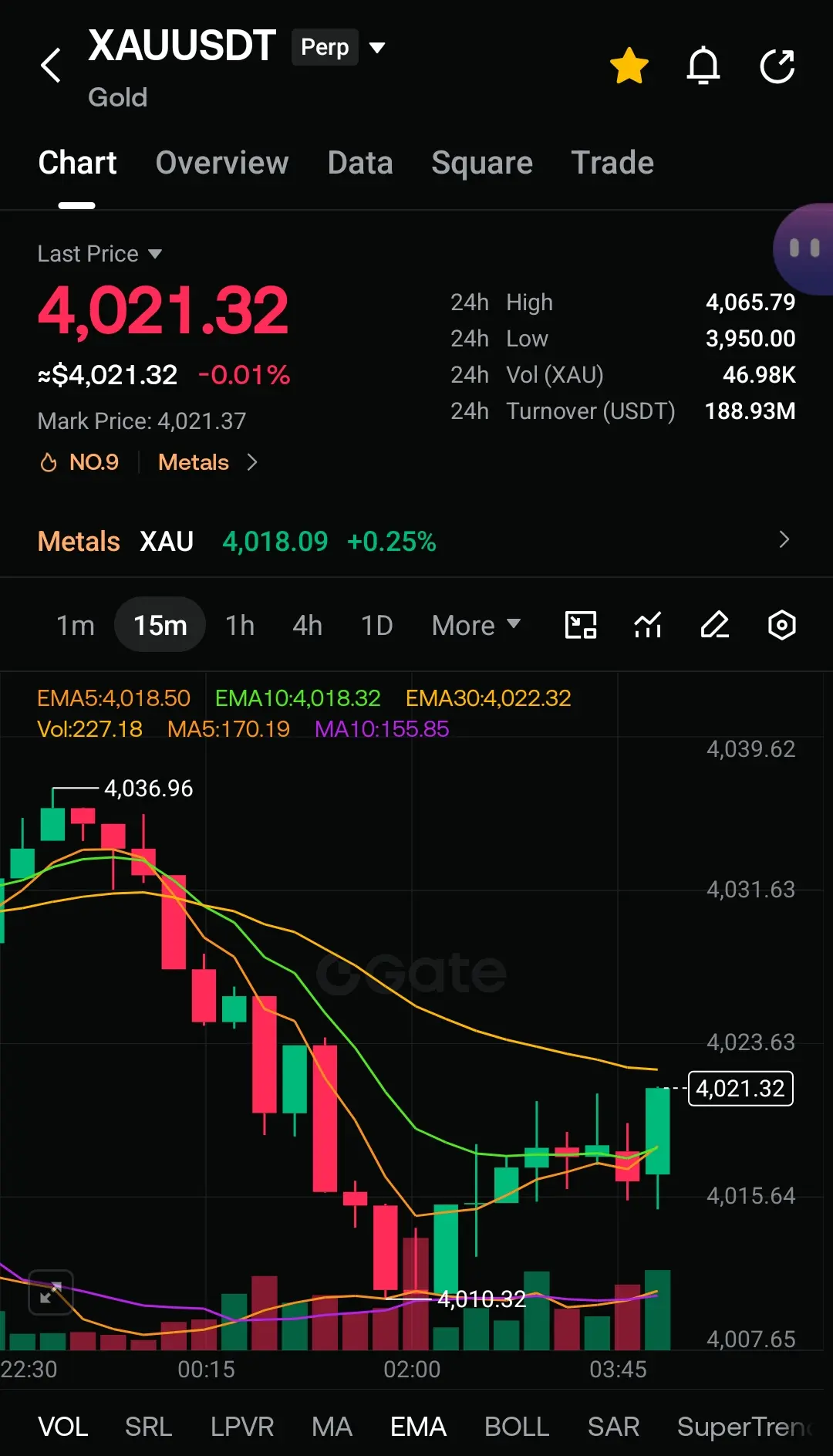Tap the large 4,021.32 last price
Image resolution: width=833 pixels, height=1456 pixels.
point(164,310)
